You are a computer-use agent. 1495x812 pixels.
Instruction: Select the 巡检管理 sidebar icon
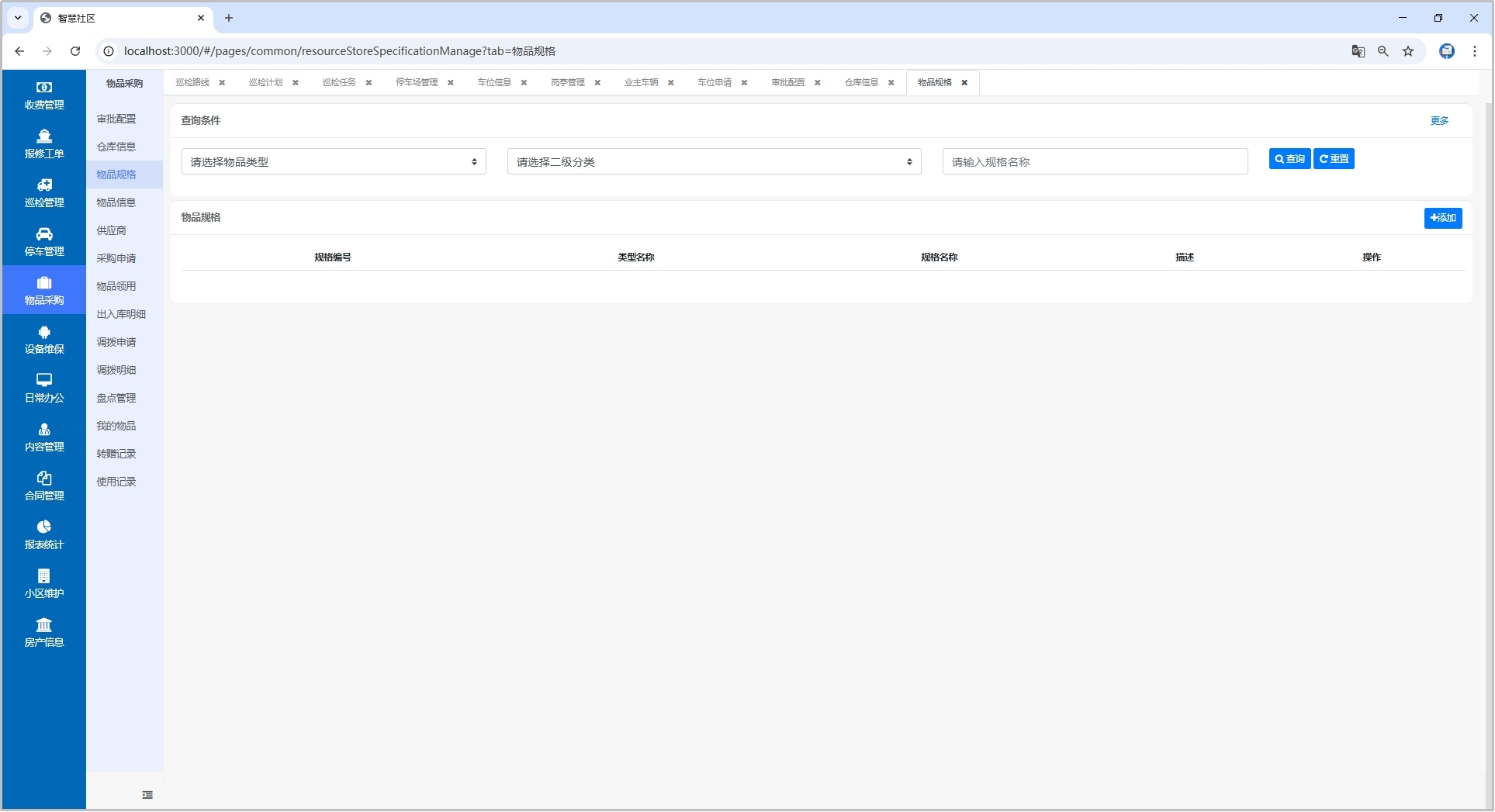(44, 185)
